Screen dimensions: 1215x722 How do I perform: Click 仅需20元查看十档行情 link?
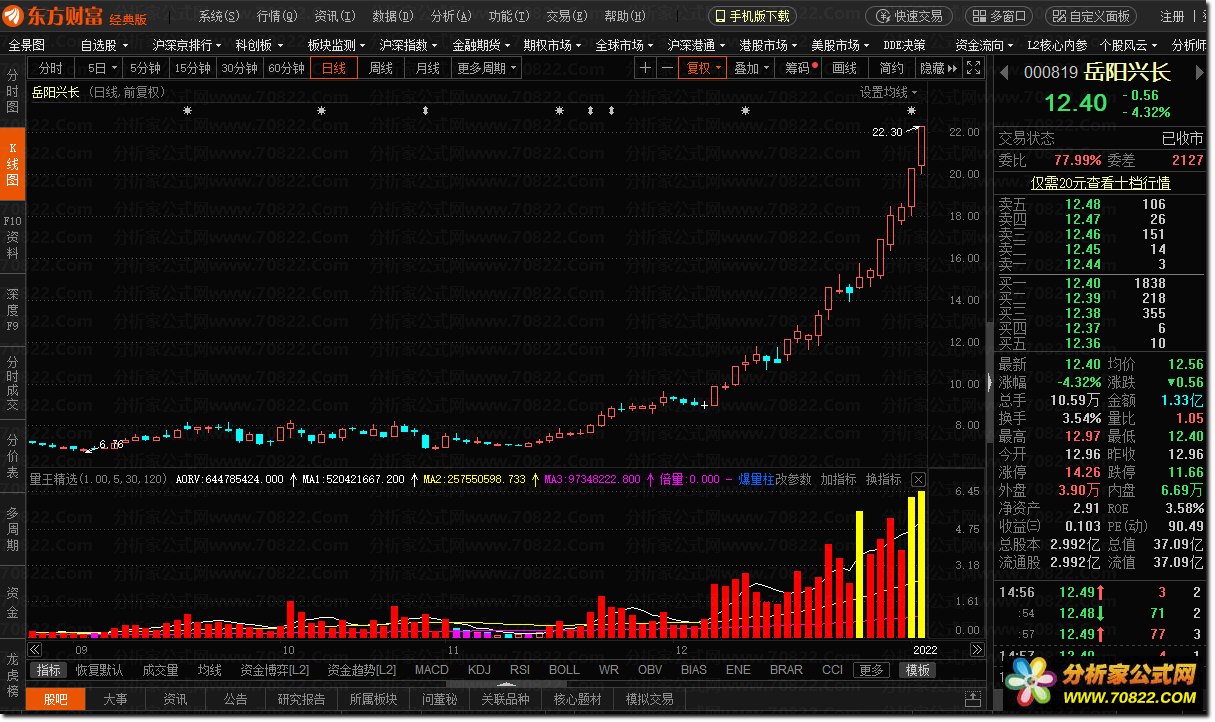(1100, 183)
